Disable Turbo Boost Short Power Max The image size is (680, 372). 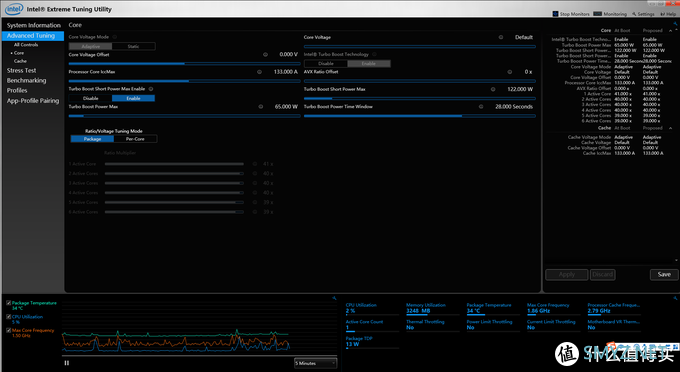click(x=91, y=98)
